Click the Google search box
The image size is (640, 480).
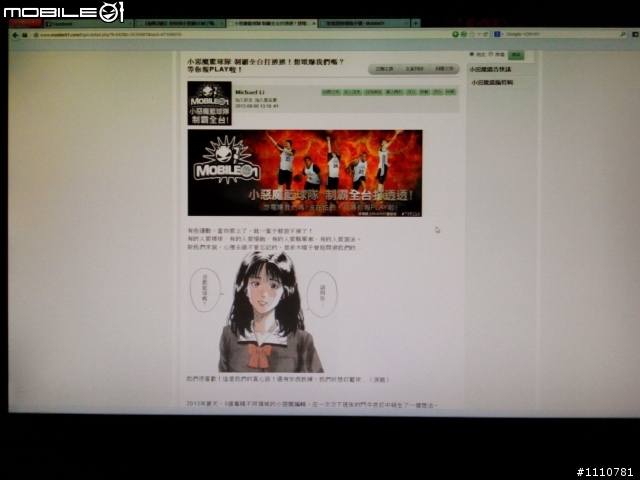(x=561, y=34)
